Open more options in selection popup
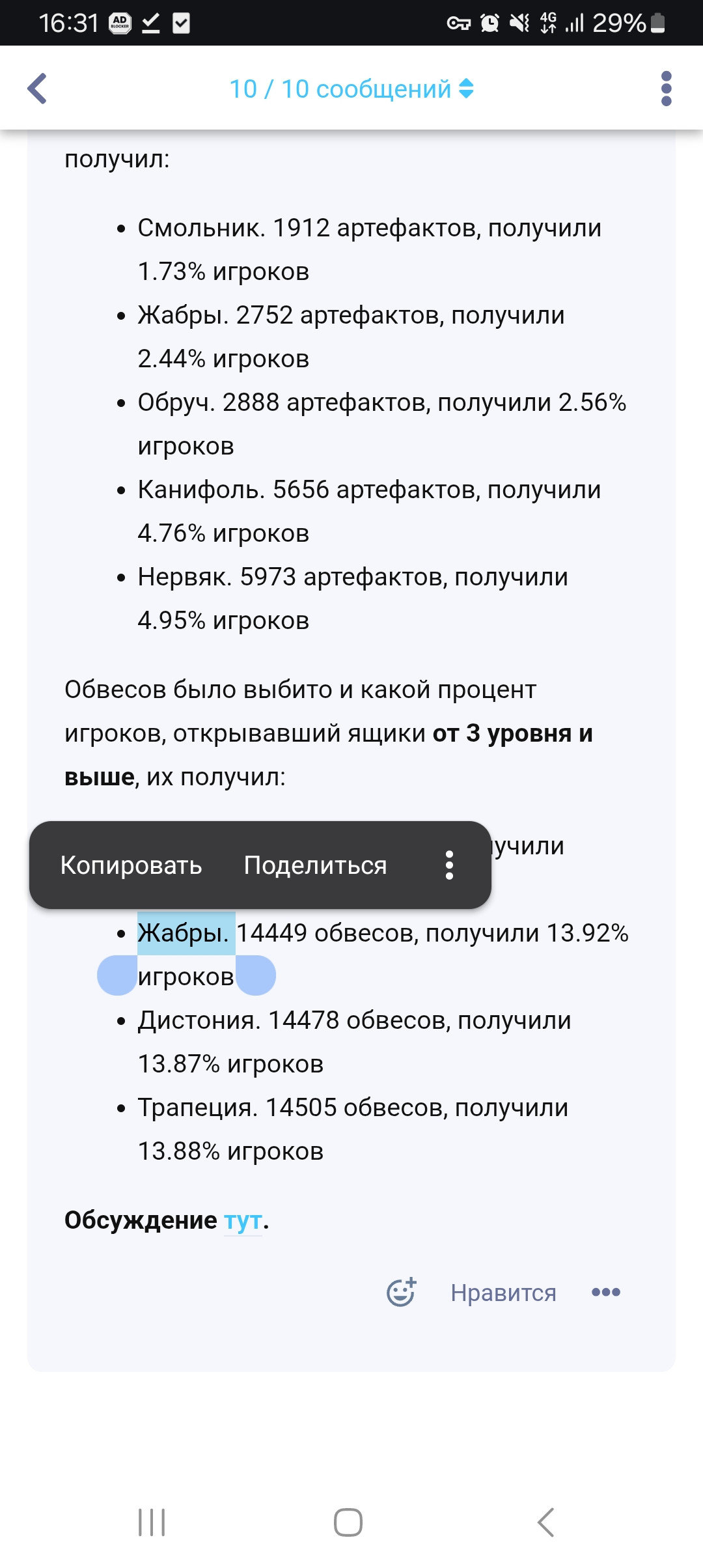Viewport: 703px width, 1568px height. 449,865
